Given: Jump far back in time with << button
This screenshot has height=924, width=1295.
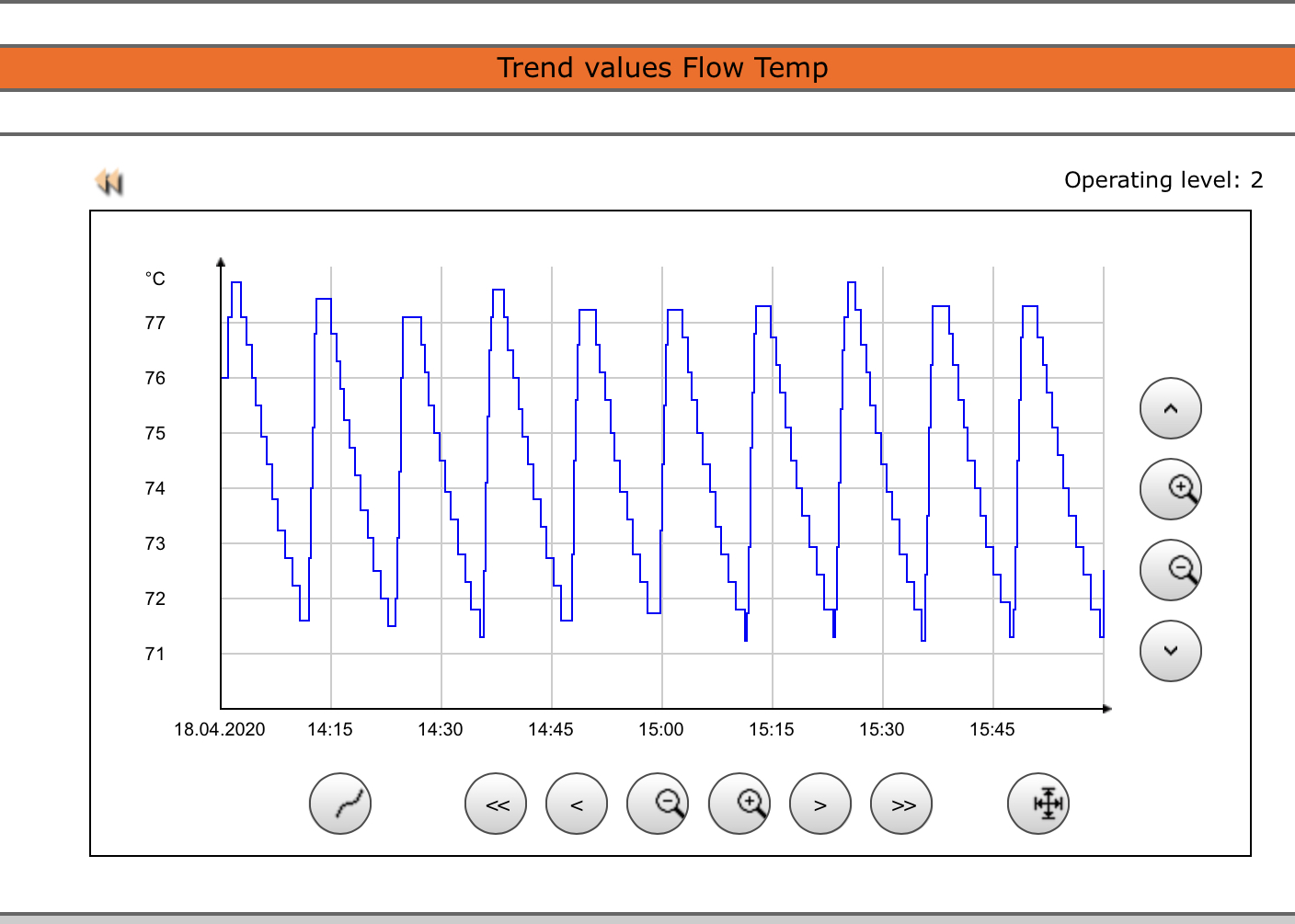Looking at the screenshot, I should 496,804.
